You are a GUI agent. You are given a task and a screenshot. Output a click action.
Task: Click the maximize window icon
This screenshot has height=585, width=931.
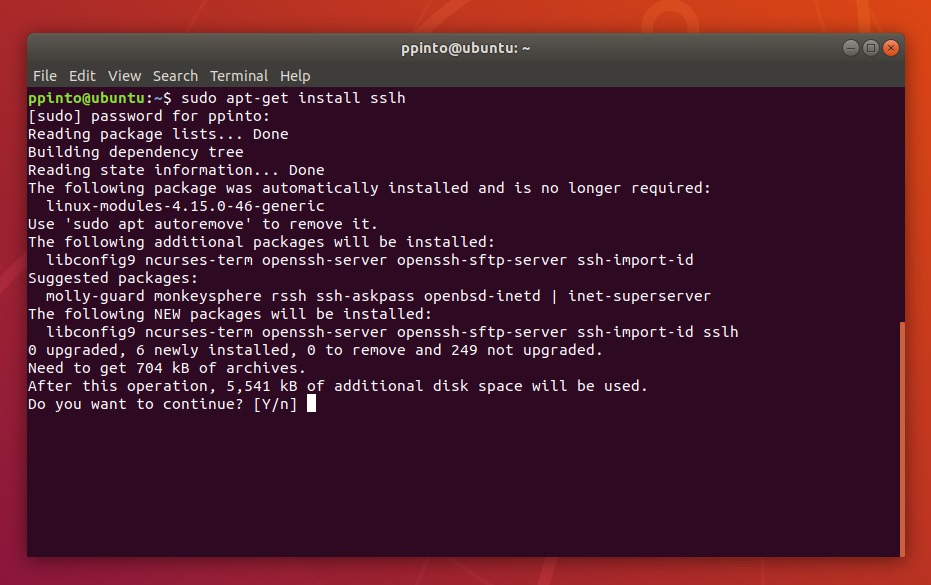point(870,47)
